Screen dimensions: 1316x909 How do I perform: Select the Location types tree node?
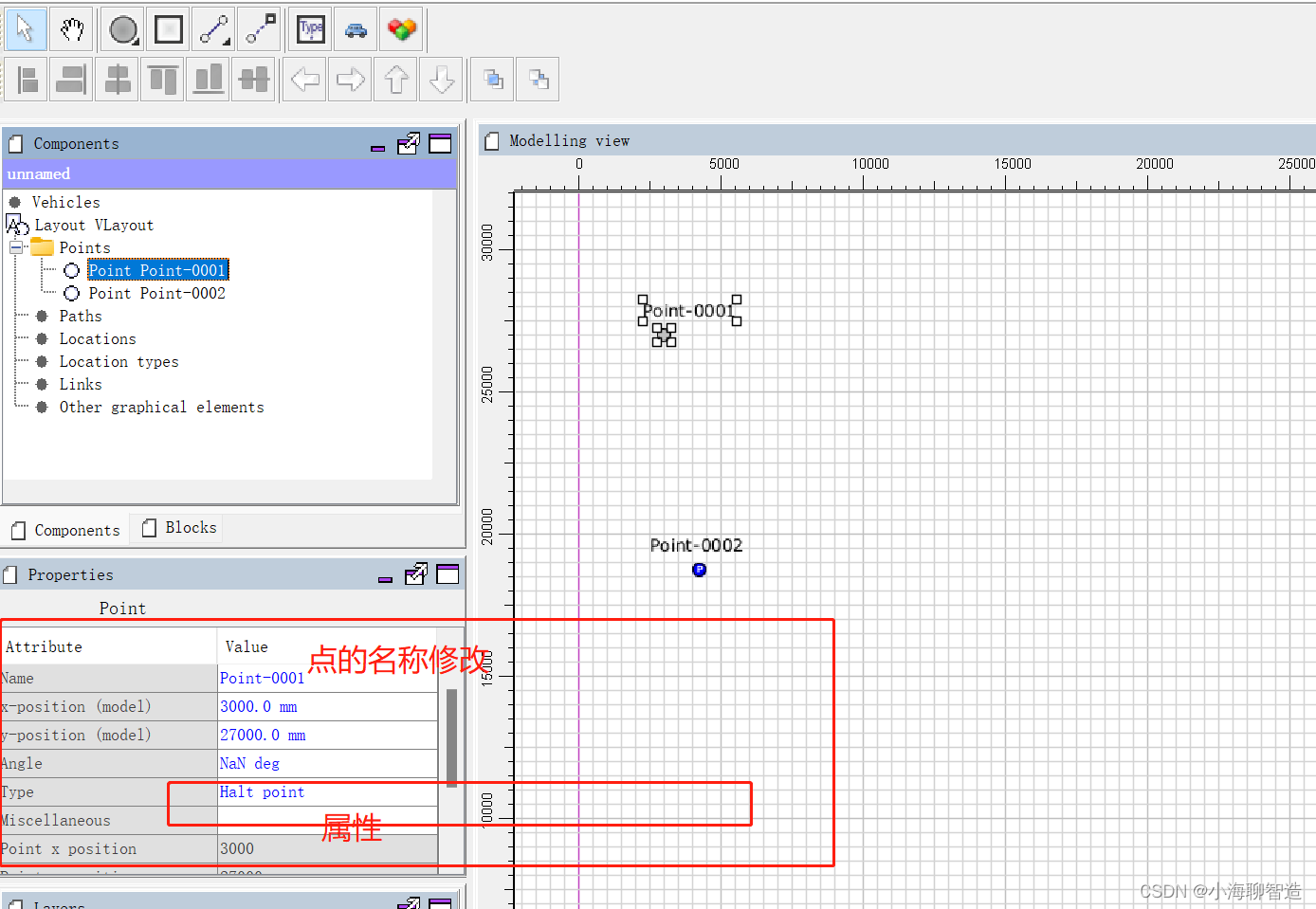pos(119,361)
